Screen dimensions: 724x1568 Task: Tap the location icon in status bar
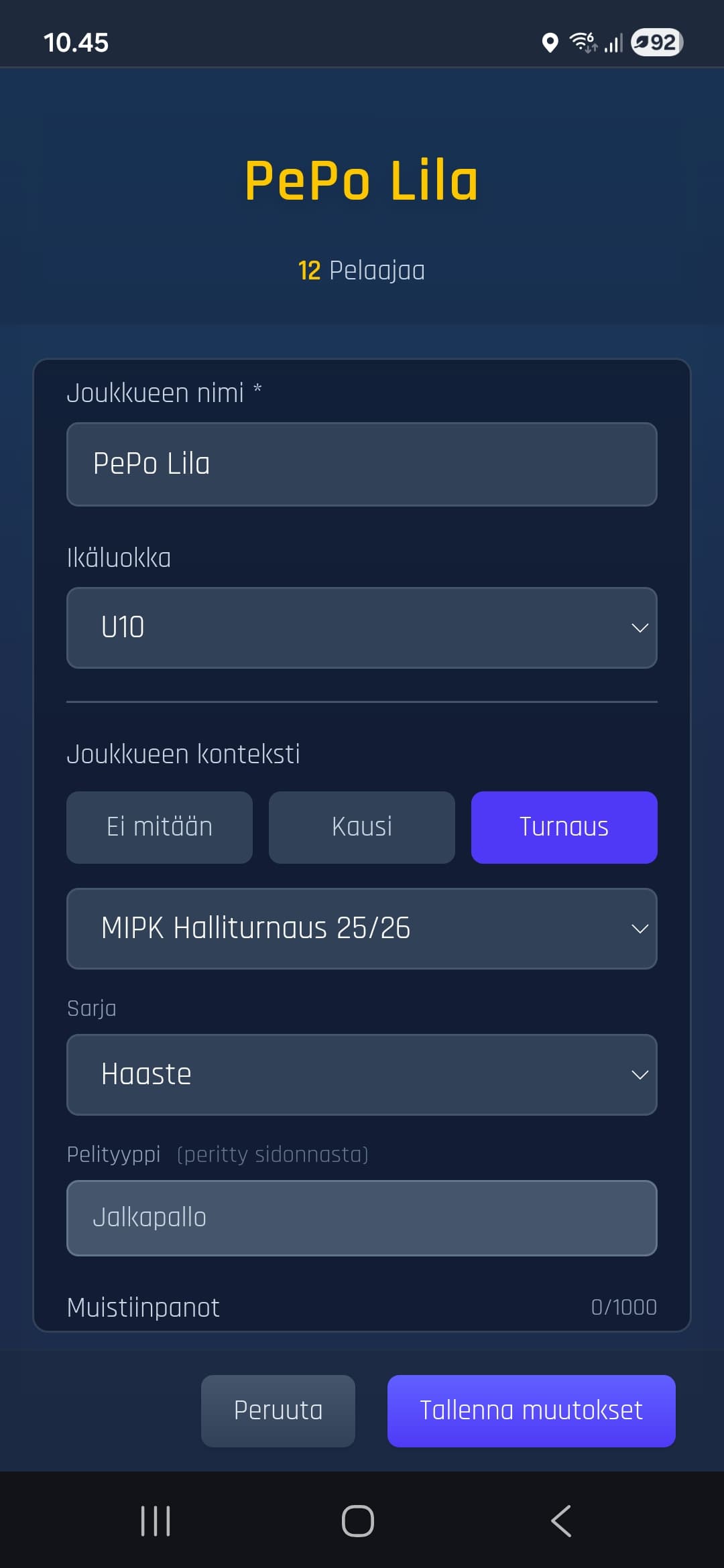[550, 43]
